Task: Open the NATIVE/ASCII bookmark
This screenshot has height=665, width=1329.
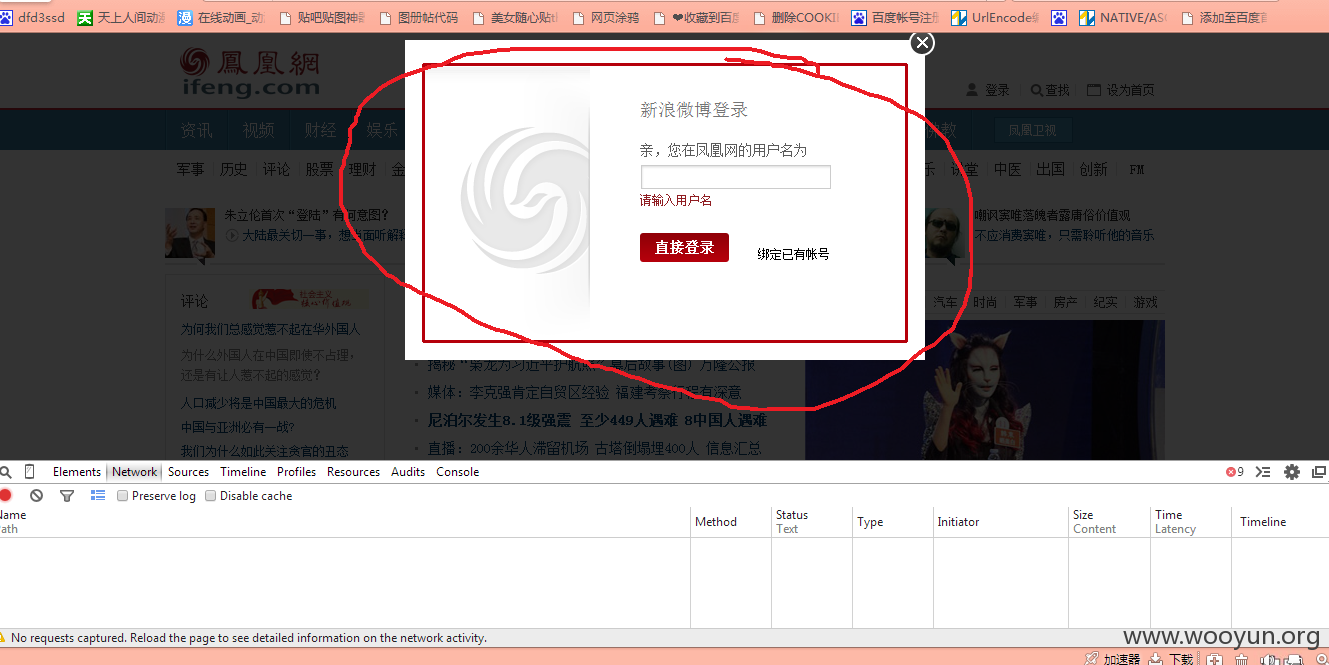Action: (1122, 17)
